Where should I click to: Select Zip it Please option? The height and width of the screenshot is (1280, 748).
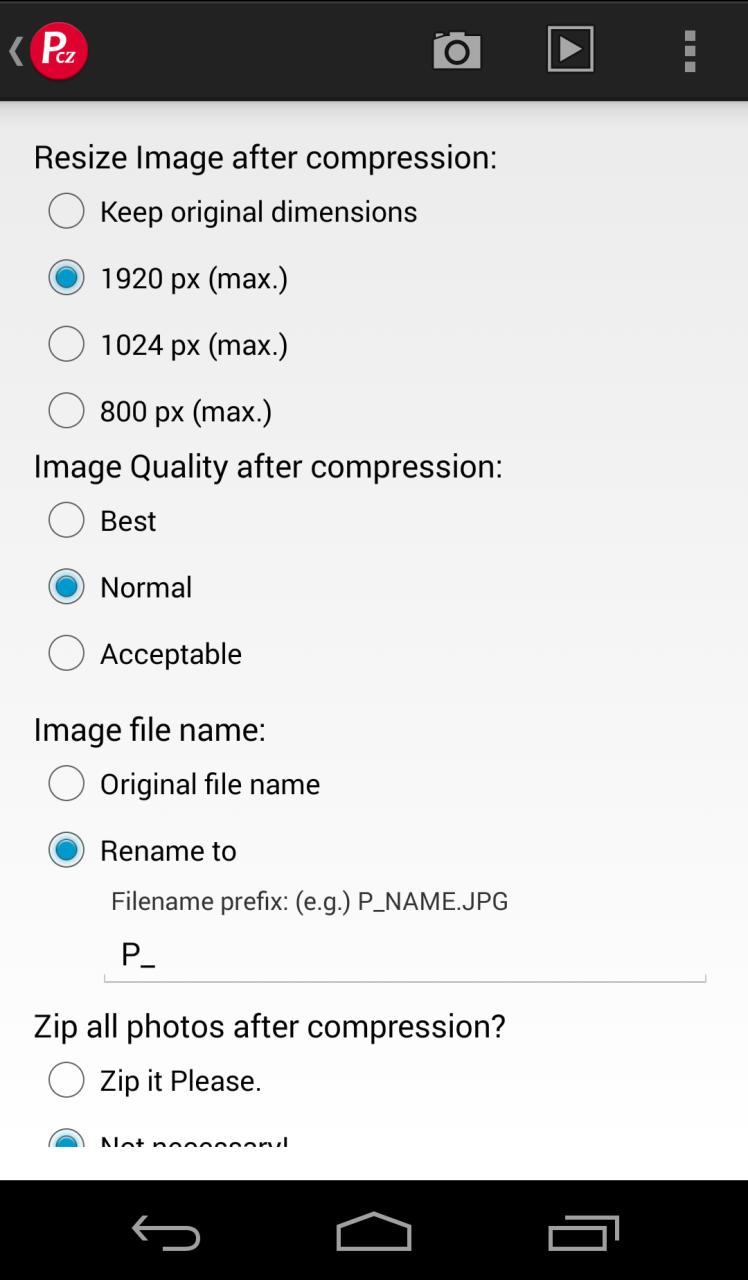[x=67, y=1080]
